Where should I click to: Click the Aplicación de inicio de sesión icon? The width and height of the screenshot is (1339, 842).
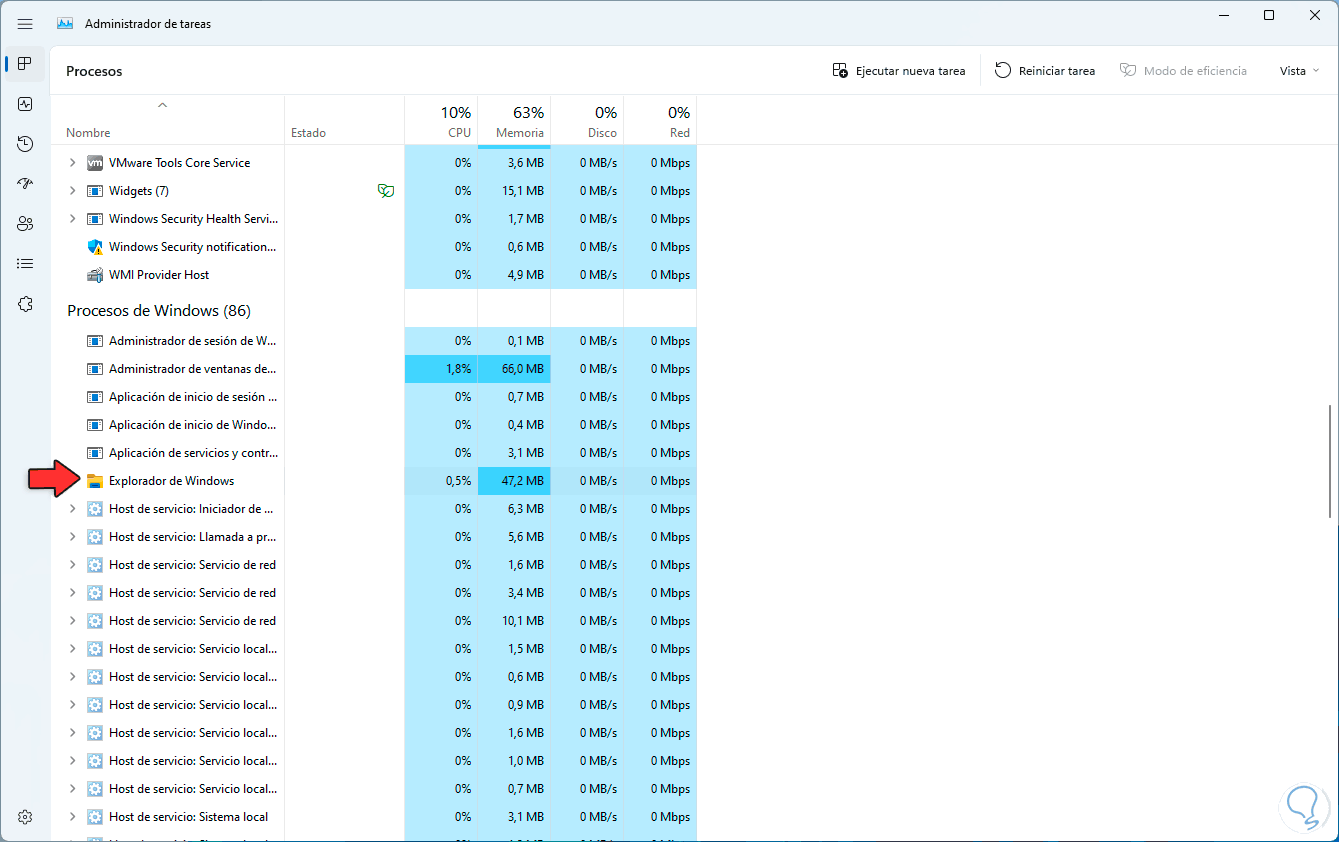coord(95,397)
